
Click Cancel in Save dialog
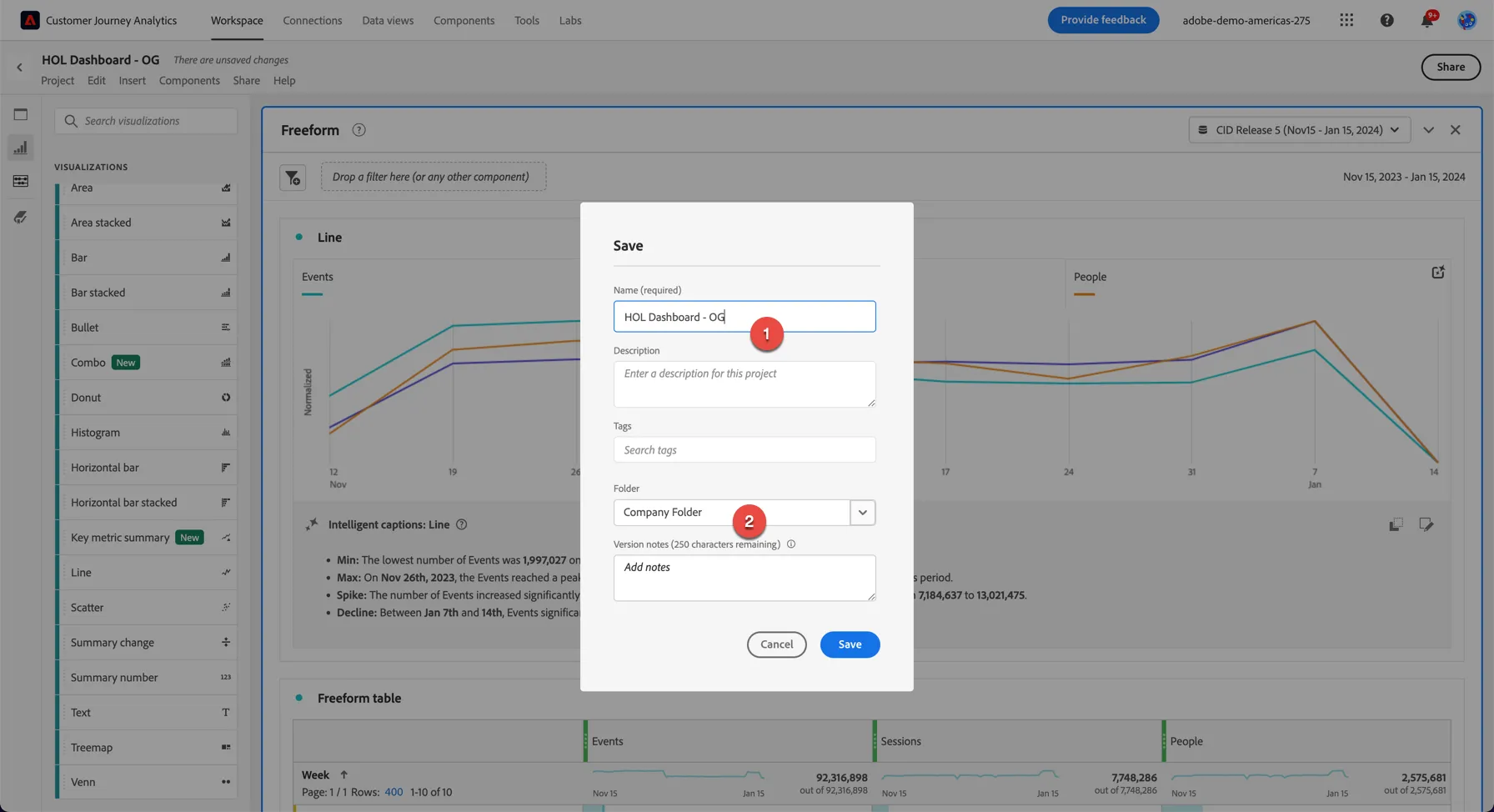[x=776, y=644]
